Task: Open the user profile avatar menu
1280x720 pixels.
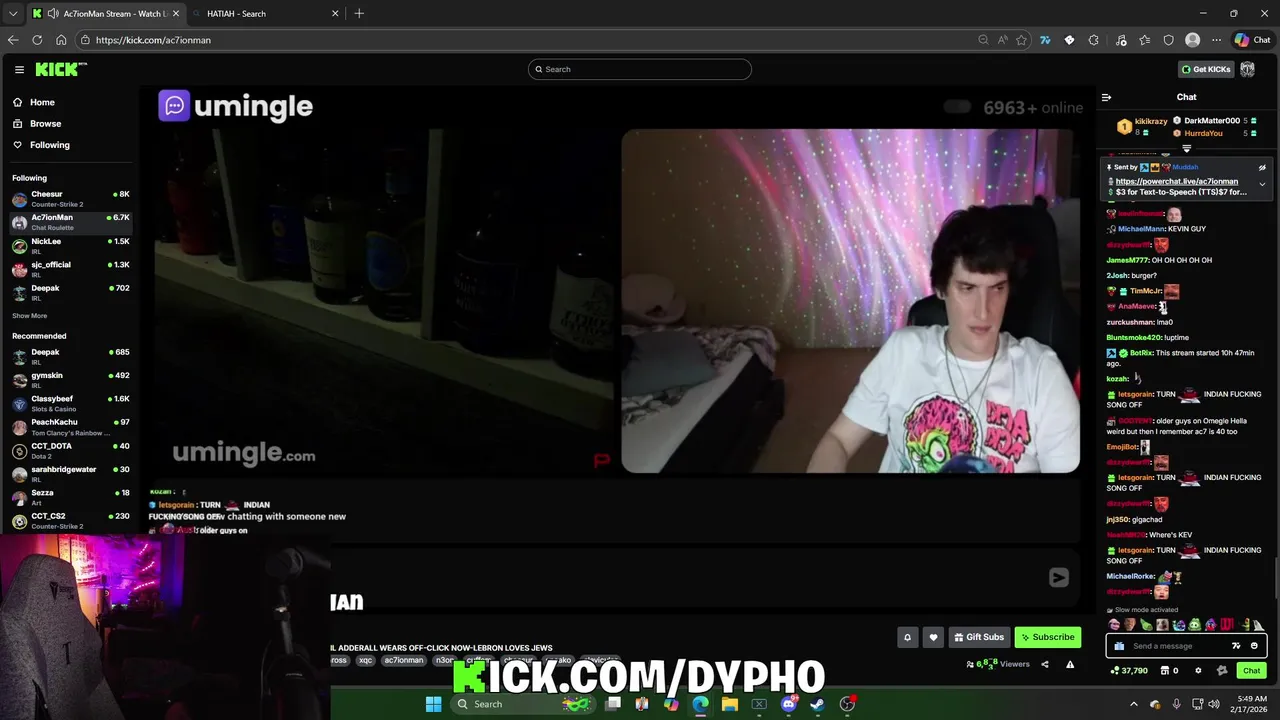Action: coord(1247,69)
